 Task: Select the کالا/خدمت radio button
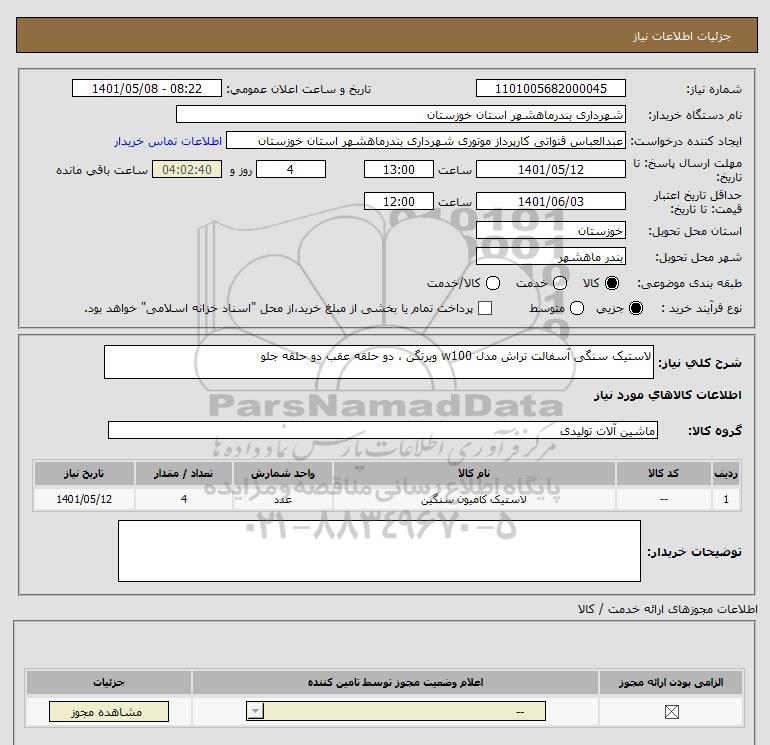pyautogui.click(x=493, y=283)
